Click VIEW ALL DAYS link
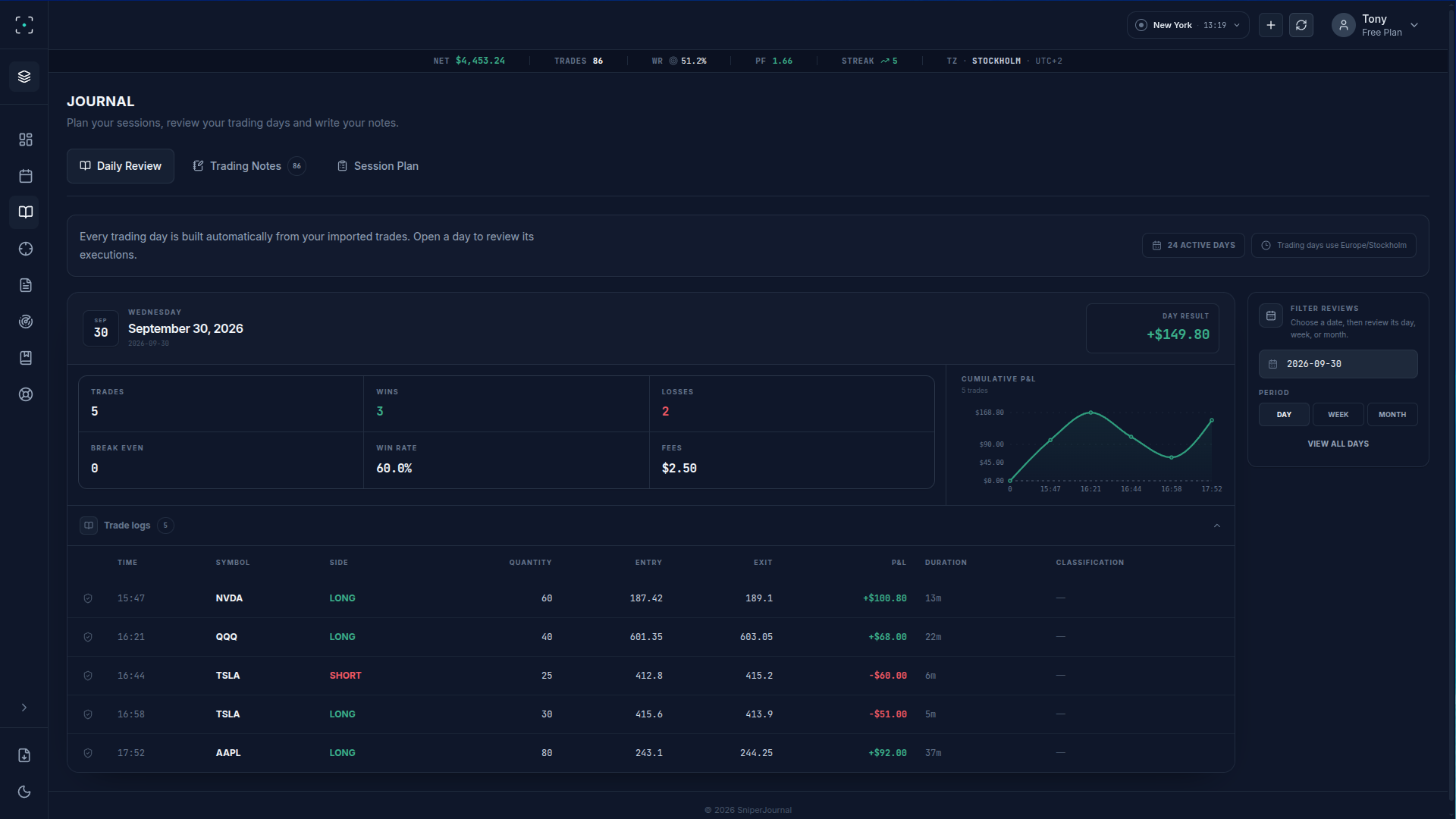 click(x=1338, y=444)
